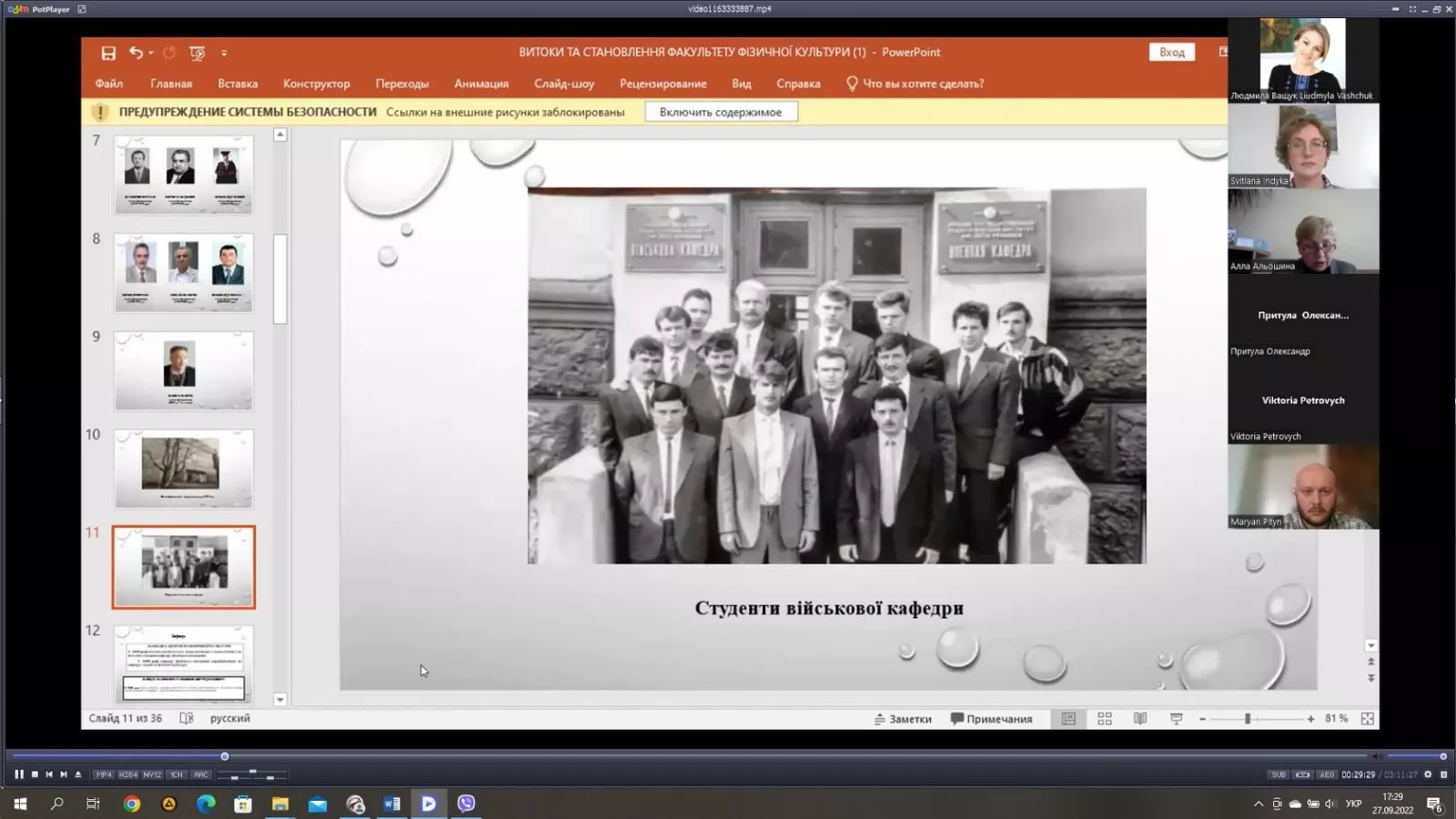Skip to the next file in PotPlayer
Image resolution: width=1456 pixels, height=819 pixels.
click(64, 774)
